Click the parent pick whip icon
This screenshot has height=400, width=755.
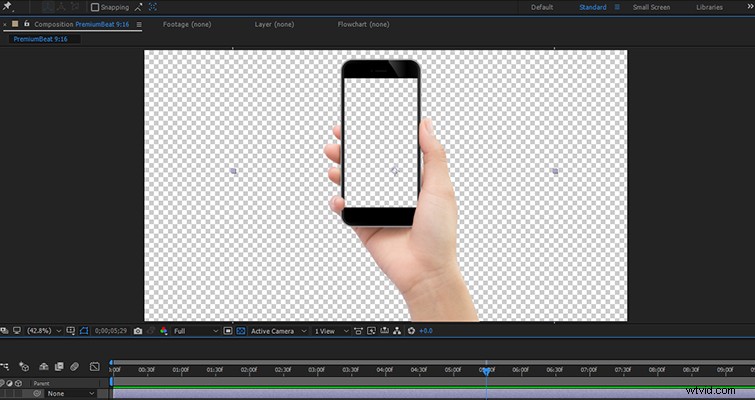[38, 394]
